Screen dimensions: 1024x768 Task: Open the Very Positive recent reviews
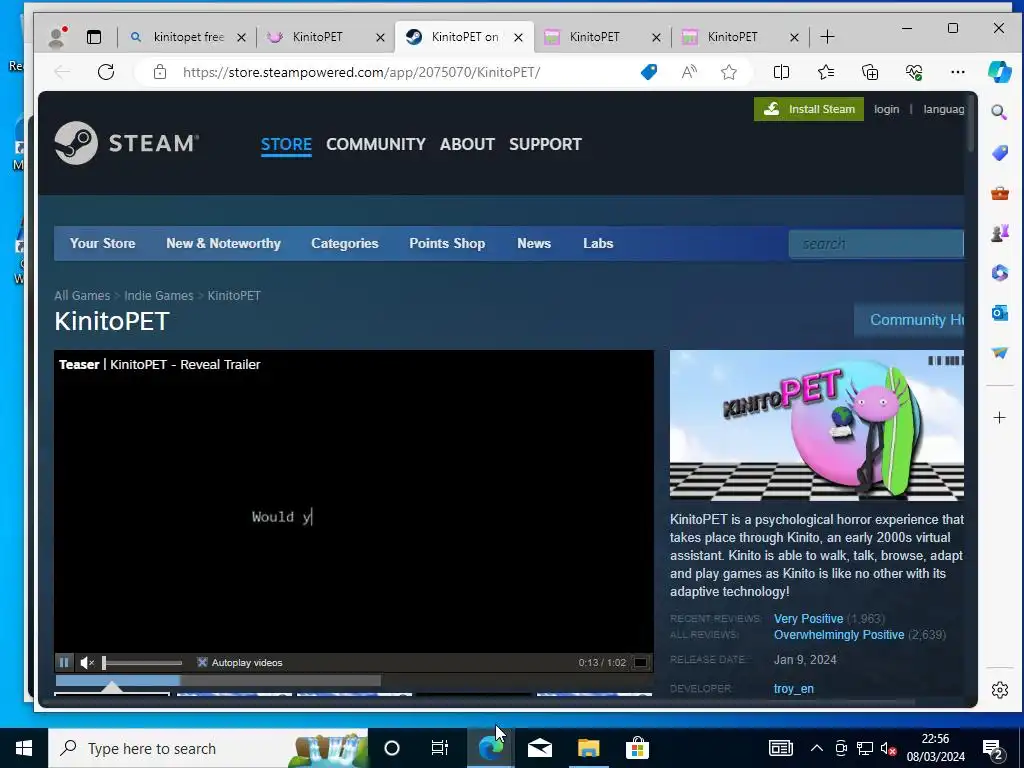[808, 618]
